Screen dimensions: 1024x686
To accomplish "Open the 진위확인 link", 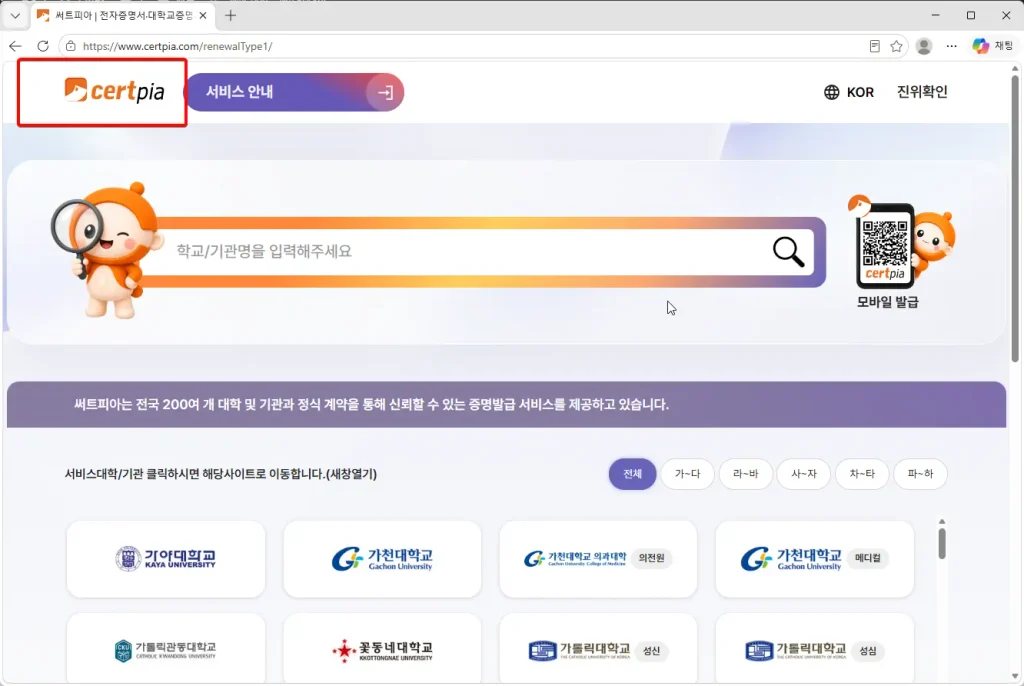I will [x=921, y=91].
